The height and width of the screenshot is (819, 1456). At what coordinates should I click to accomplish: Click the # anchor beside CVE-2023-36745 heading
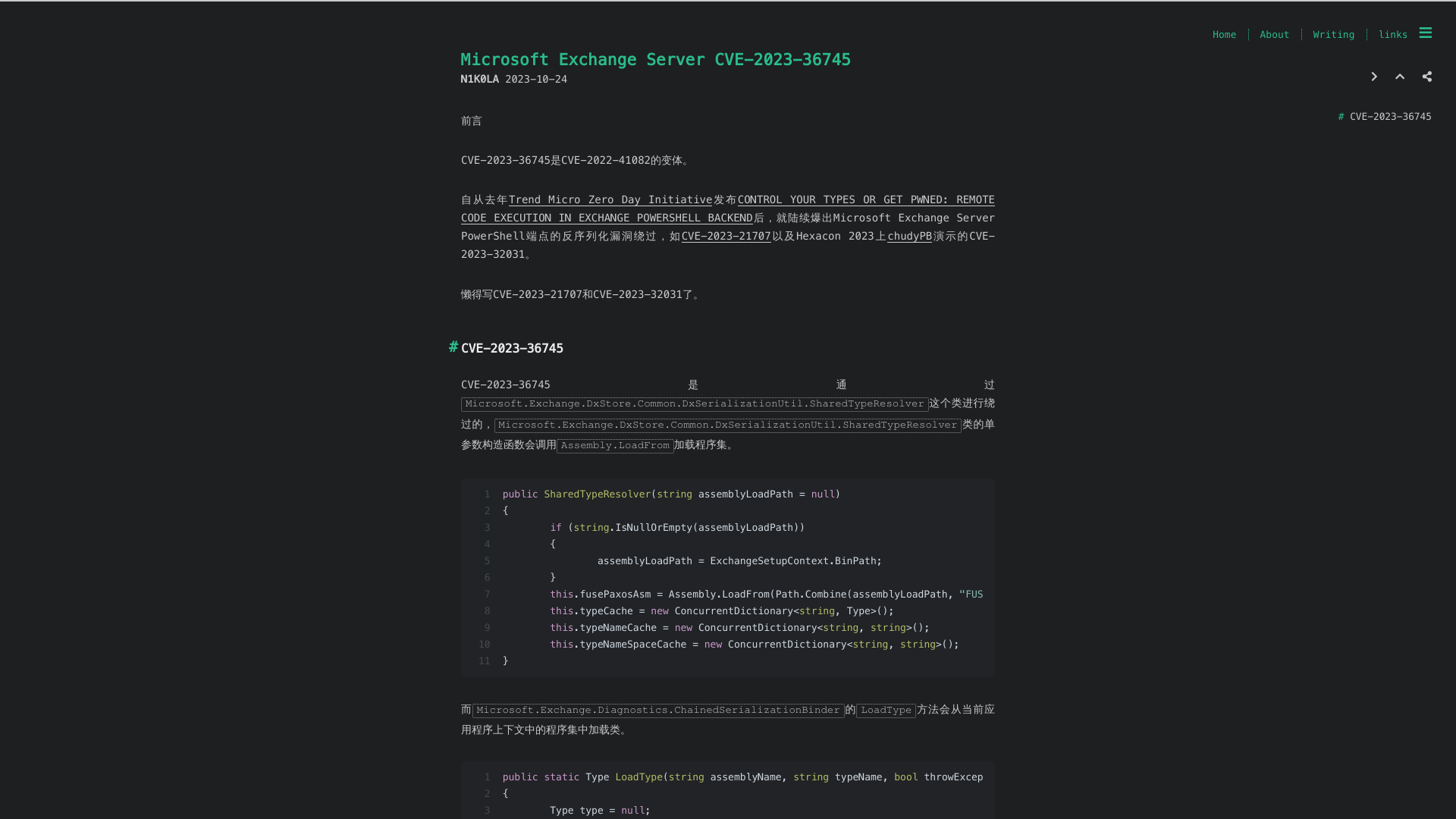coord(453,347)
